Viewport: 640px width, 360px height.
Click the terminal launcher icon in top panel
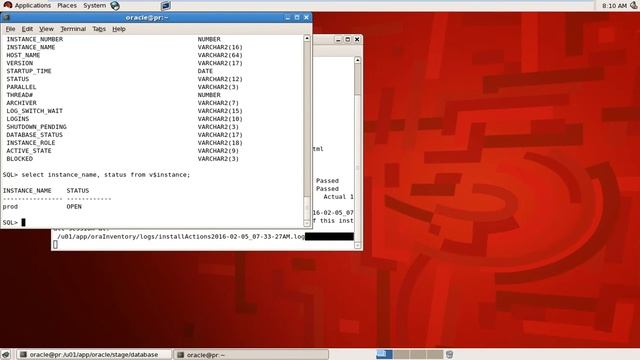tap(166, 5)
